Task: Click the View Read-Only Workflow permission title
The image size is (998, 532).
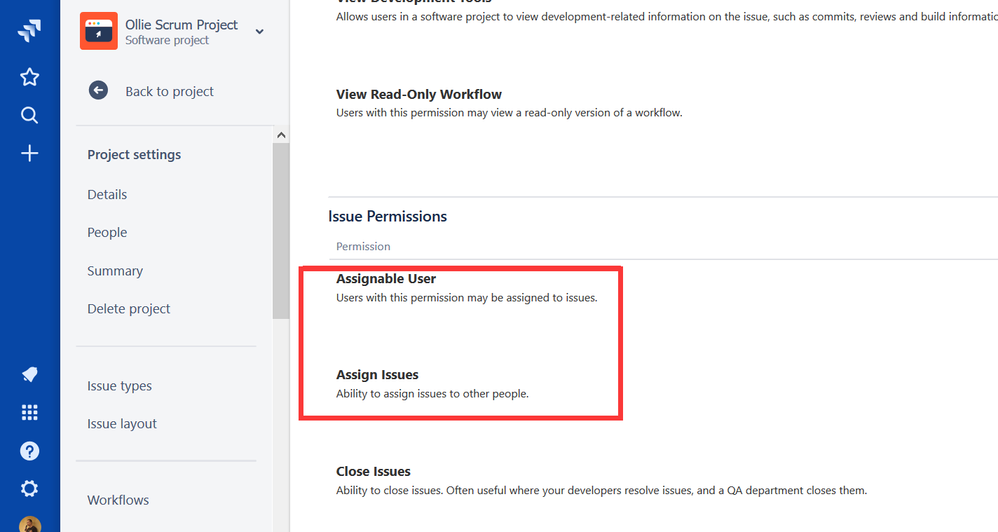Action: pos(419,94)
